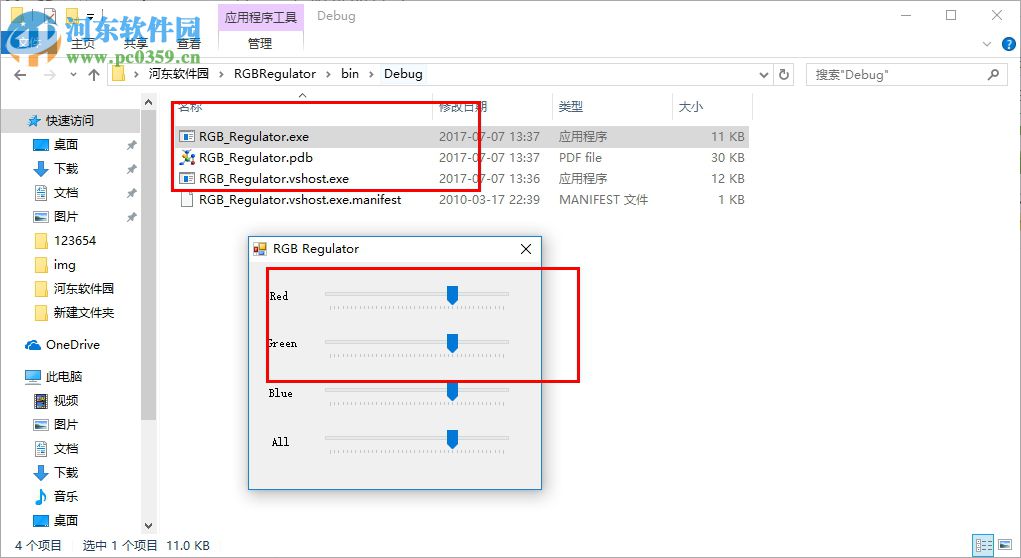
Task: Select This PC 此电脑 in navigation pane
Action: 53,376
